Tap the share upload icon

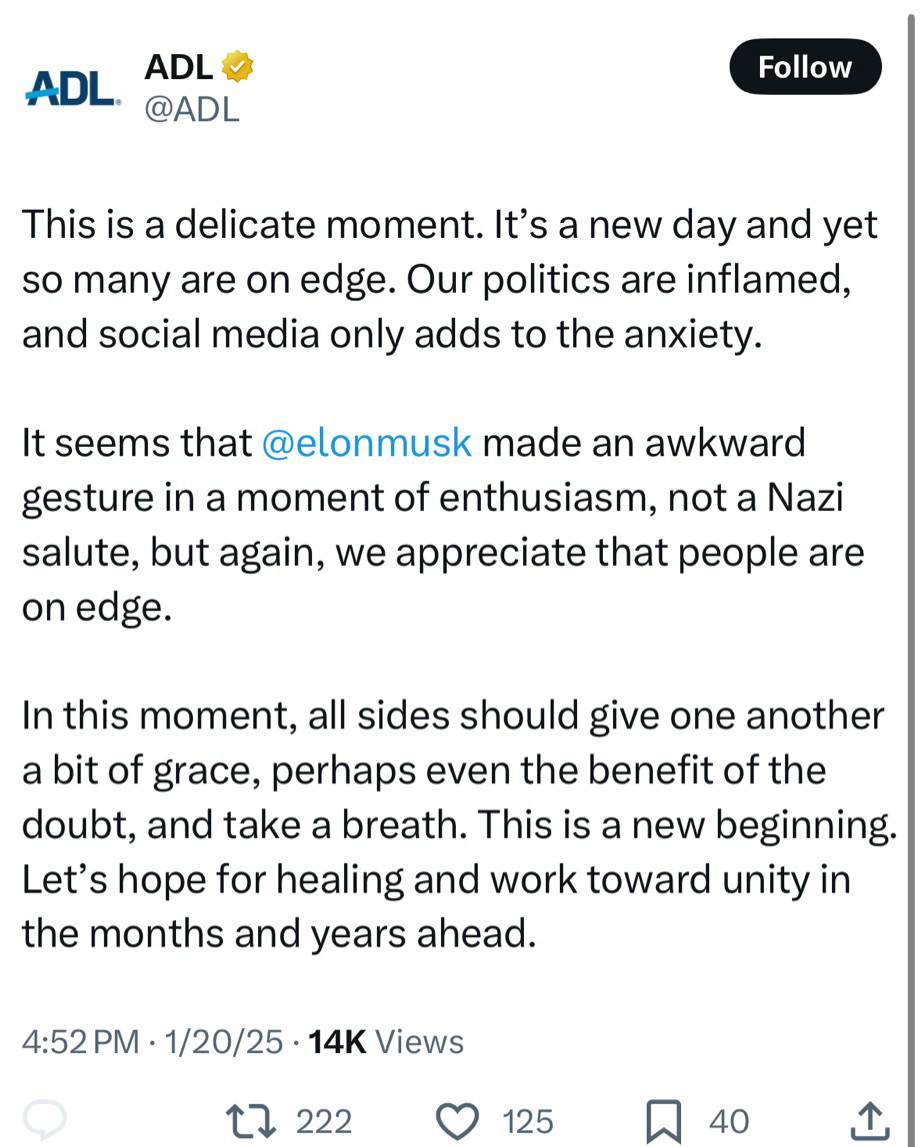pyautogui.click(x=870, y=1119)
